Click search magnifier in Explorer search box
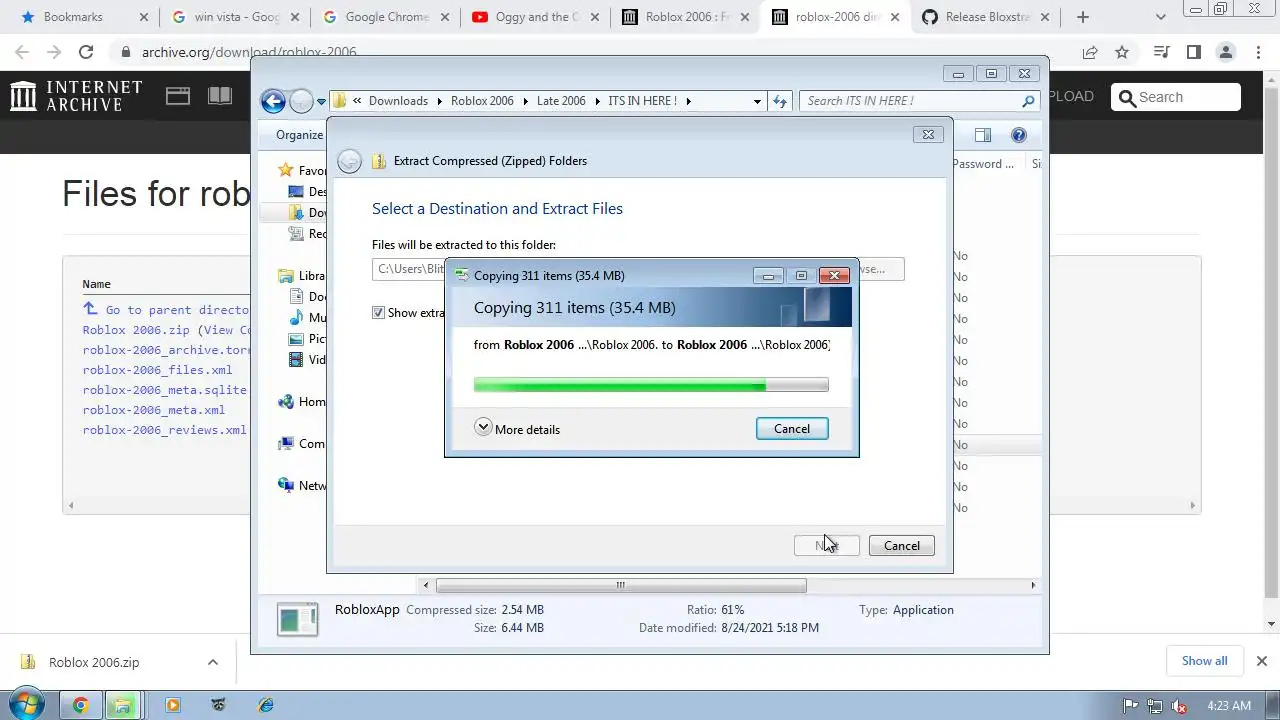Viewport: 1280px width, 720px height. (1028, 101)
